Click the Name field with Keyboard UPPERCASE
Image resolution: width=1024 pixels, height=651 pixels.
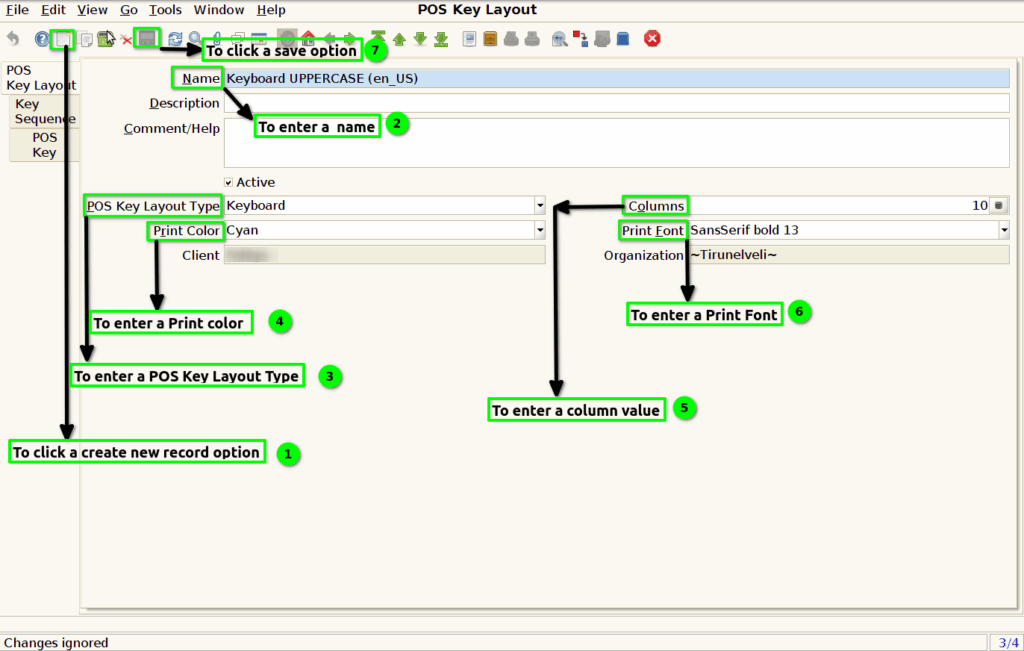click(616, 78)
